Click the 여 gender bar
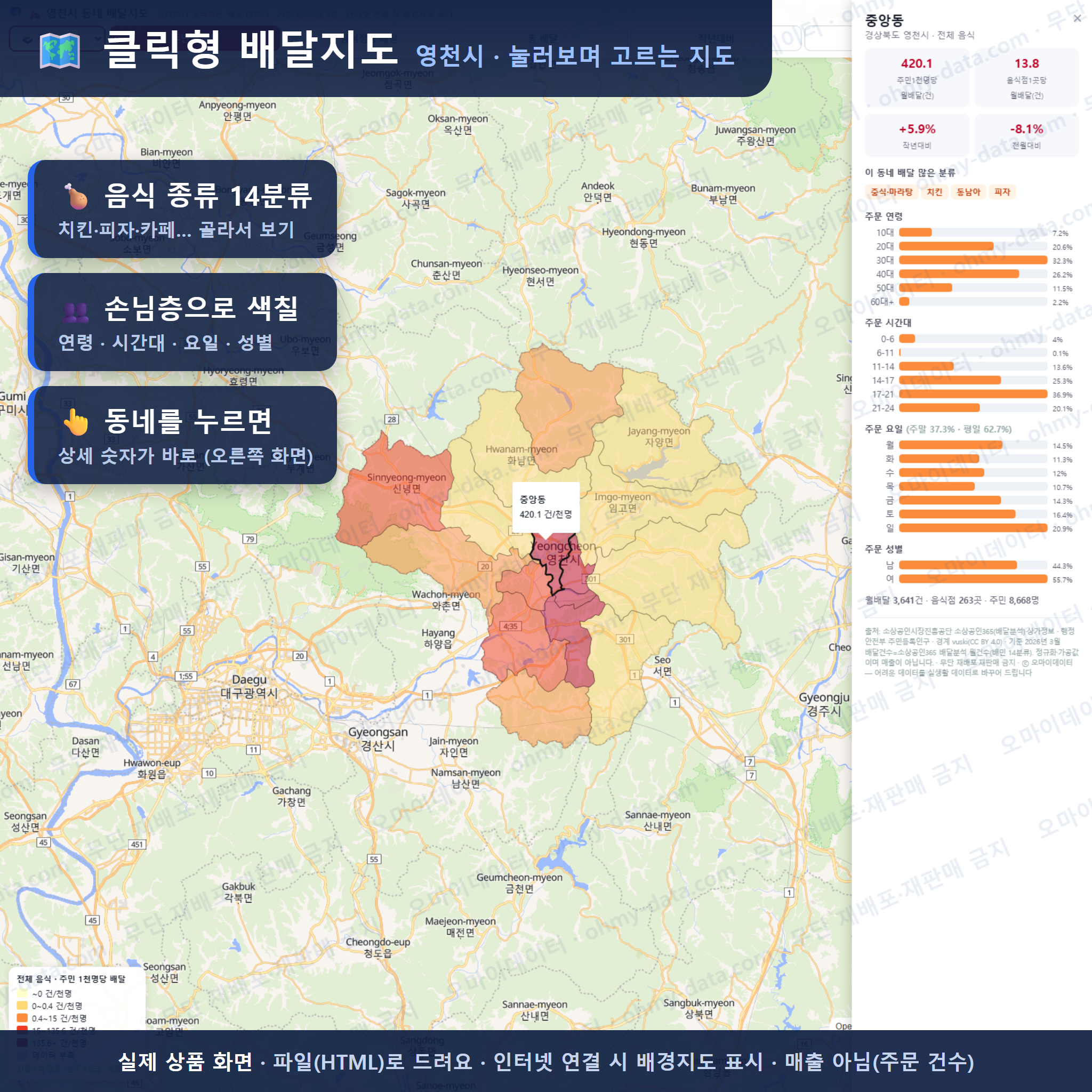 pos(973,579)
